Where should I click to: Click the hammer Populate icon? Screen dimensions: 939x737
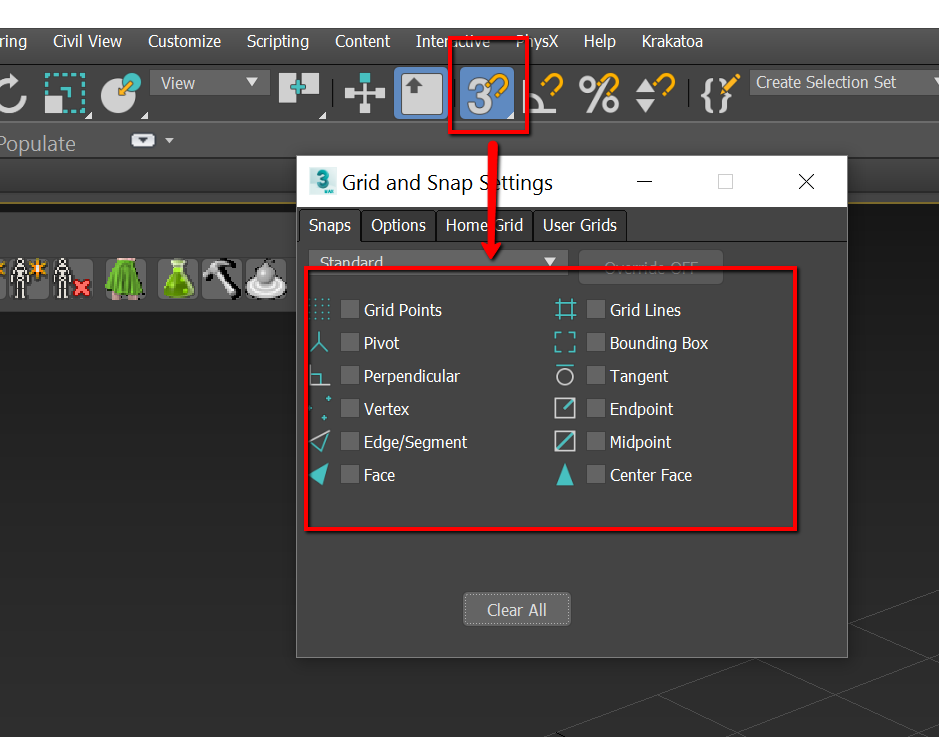[x=222, y=279]
